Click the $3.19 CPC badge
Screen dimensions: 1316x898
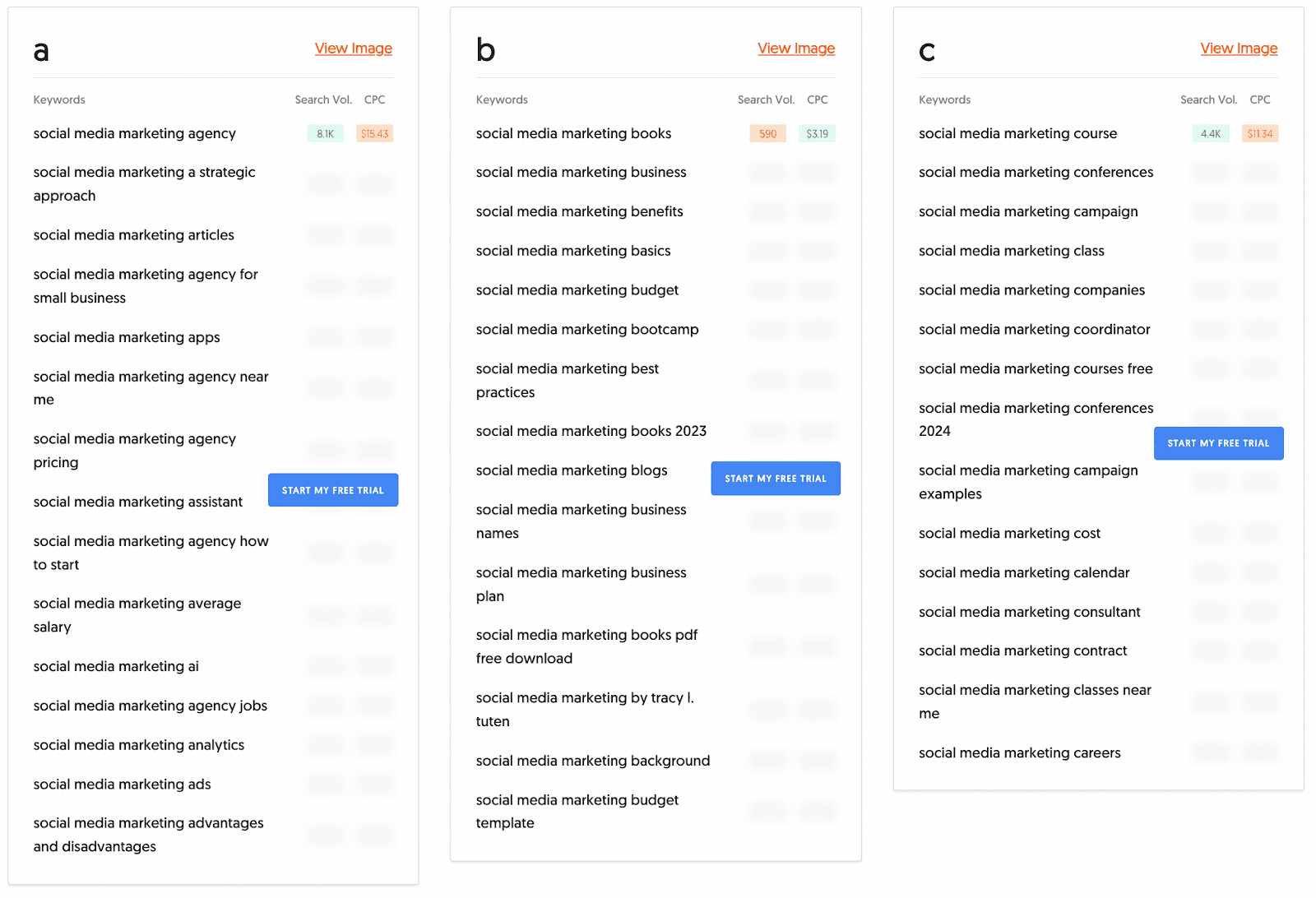tap(816, 133)
